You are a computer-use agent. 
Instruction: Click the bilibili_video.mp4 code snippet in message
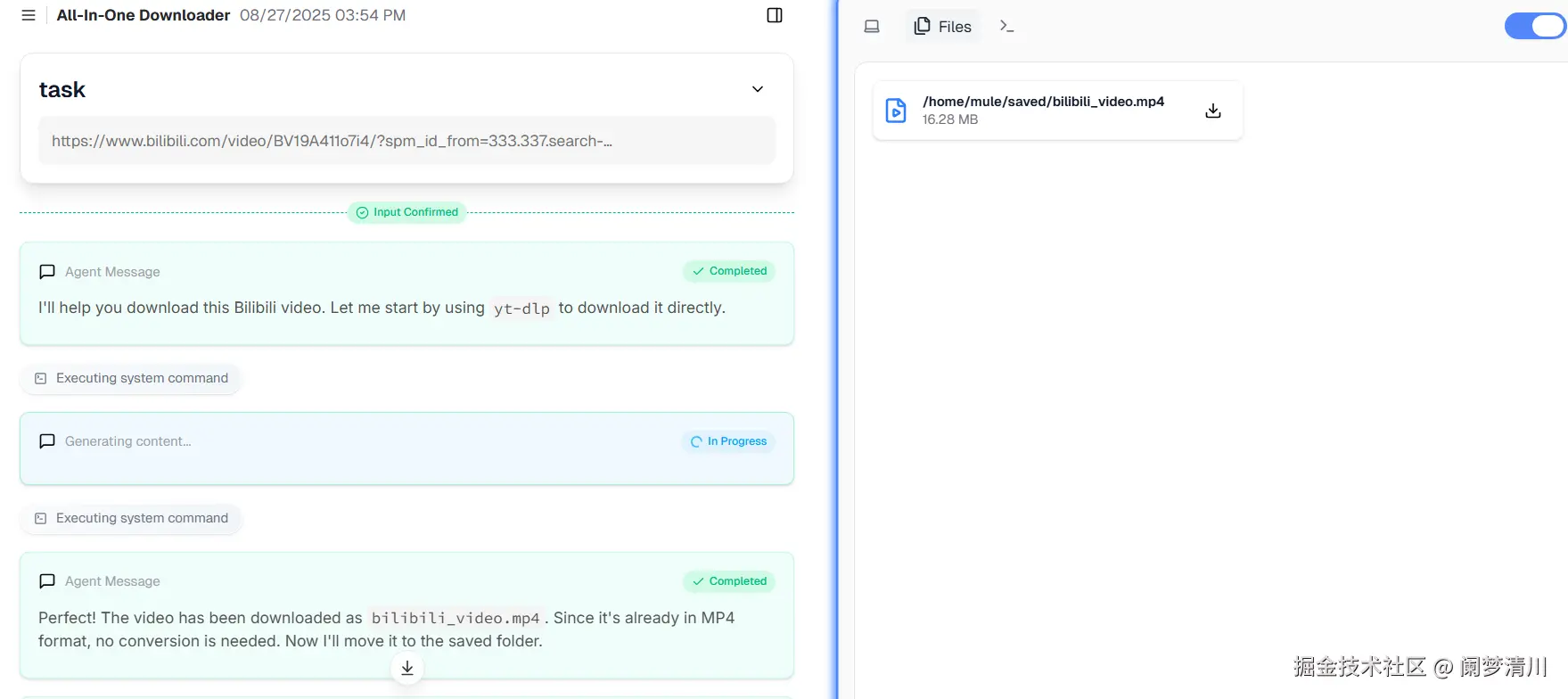[456, 618]
